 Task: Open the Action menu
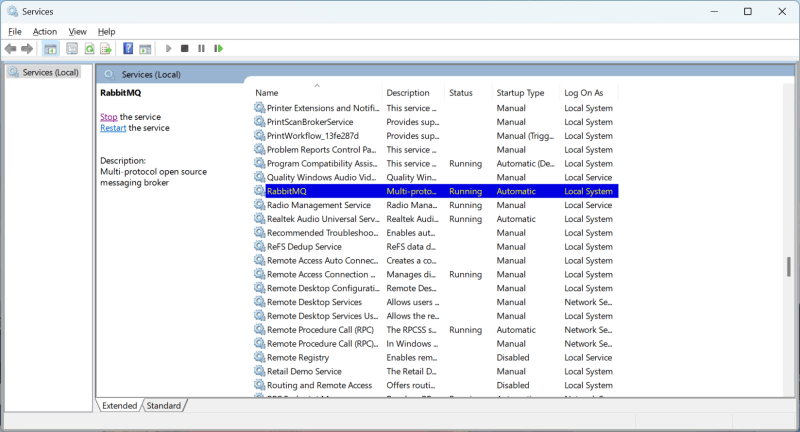pos(45,32)
